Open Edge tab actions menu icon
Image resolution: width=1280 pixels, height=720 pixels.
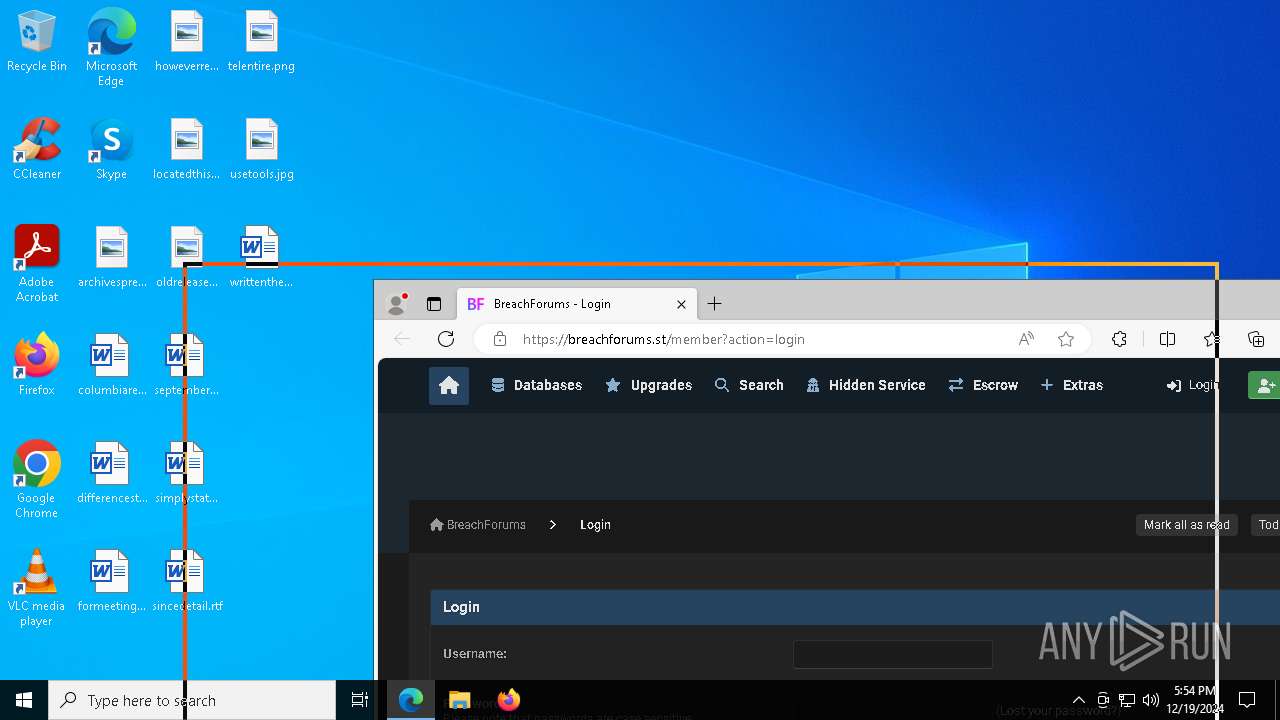434,304
